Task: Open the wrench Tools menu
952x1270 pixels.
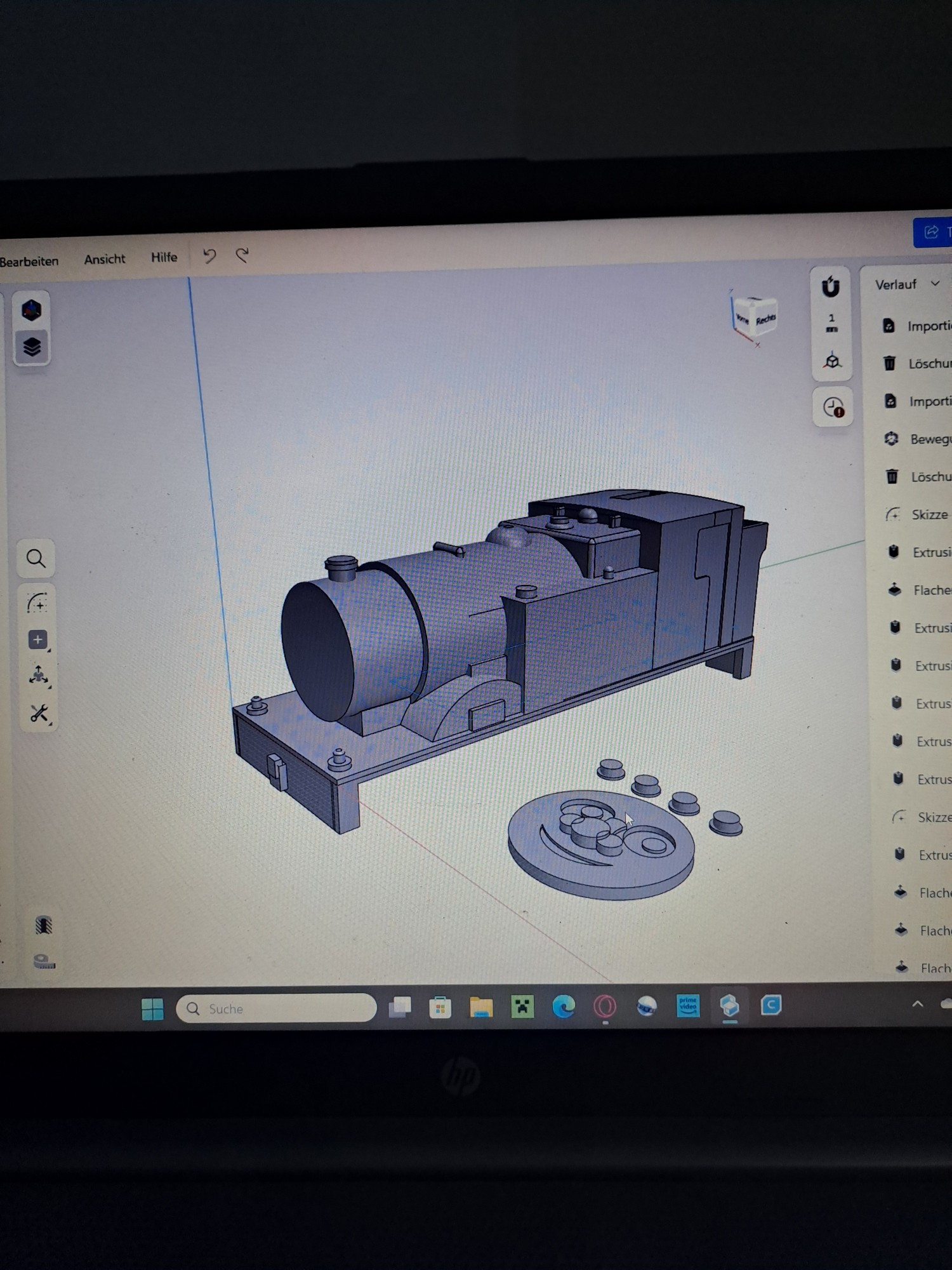Action: (39, 713)
